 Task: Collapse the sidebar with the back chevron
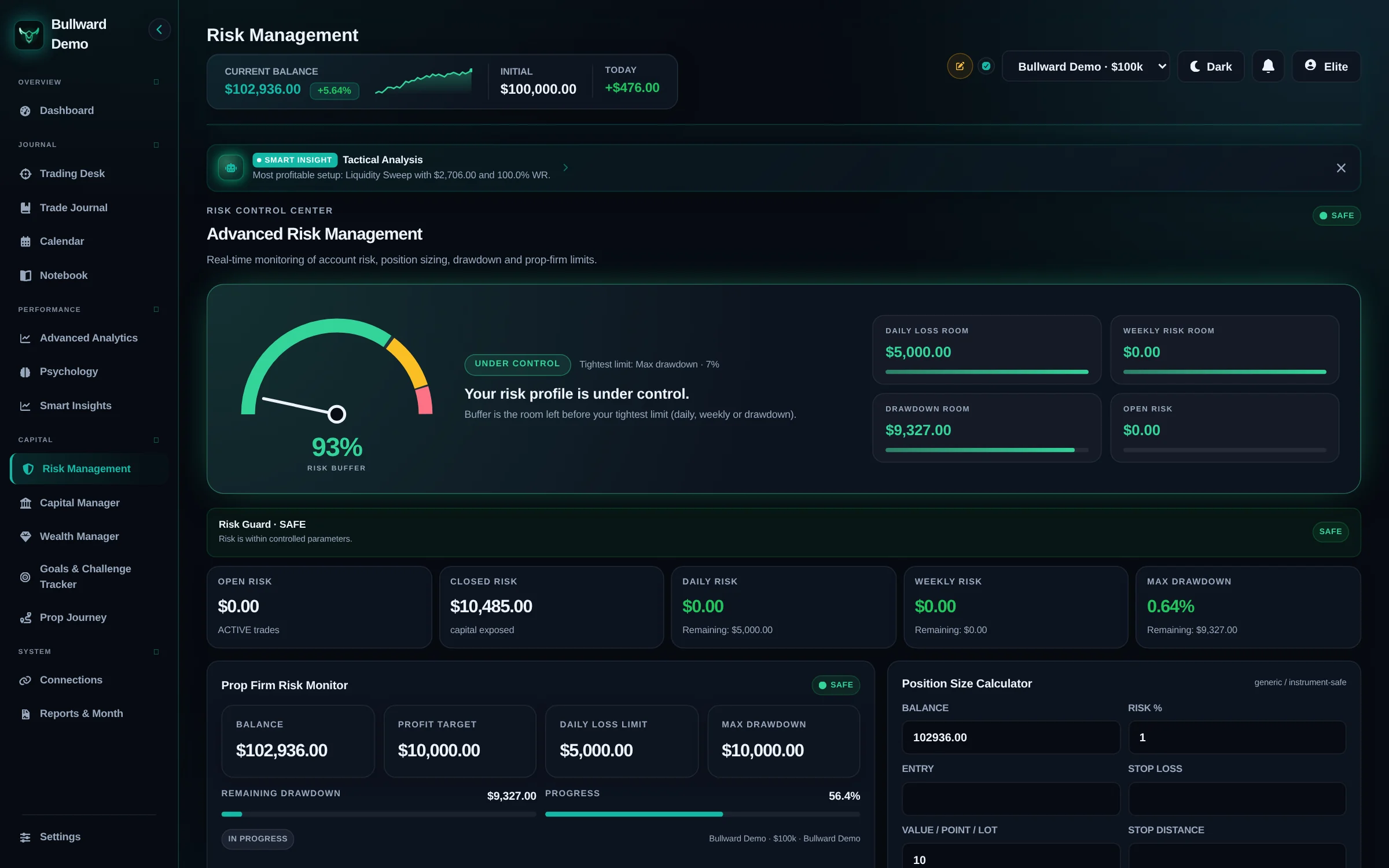(159, 30)
